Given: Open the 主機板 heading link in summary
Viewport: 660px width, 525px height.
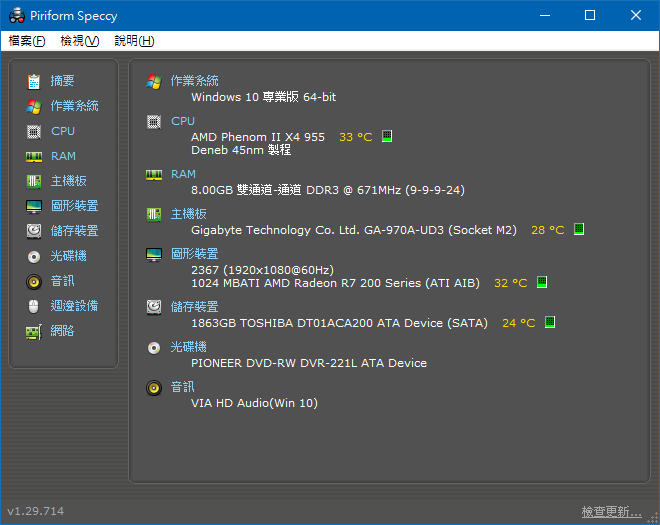Looking at the screenshot, I should [189, 214].
